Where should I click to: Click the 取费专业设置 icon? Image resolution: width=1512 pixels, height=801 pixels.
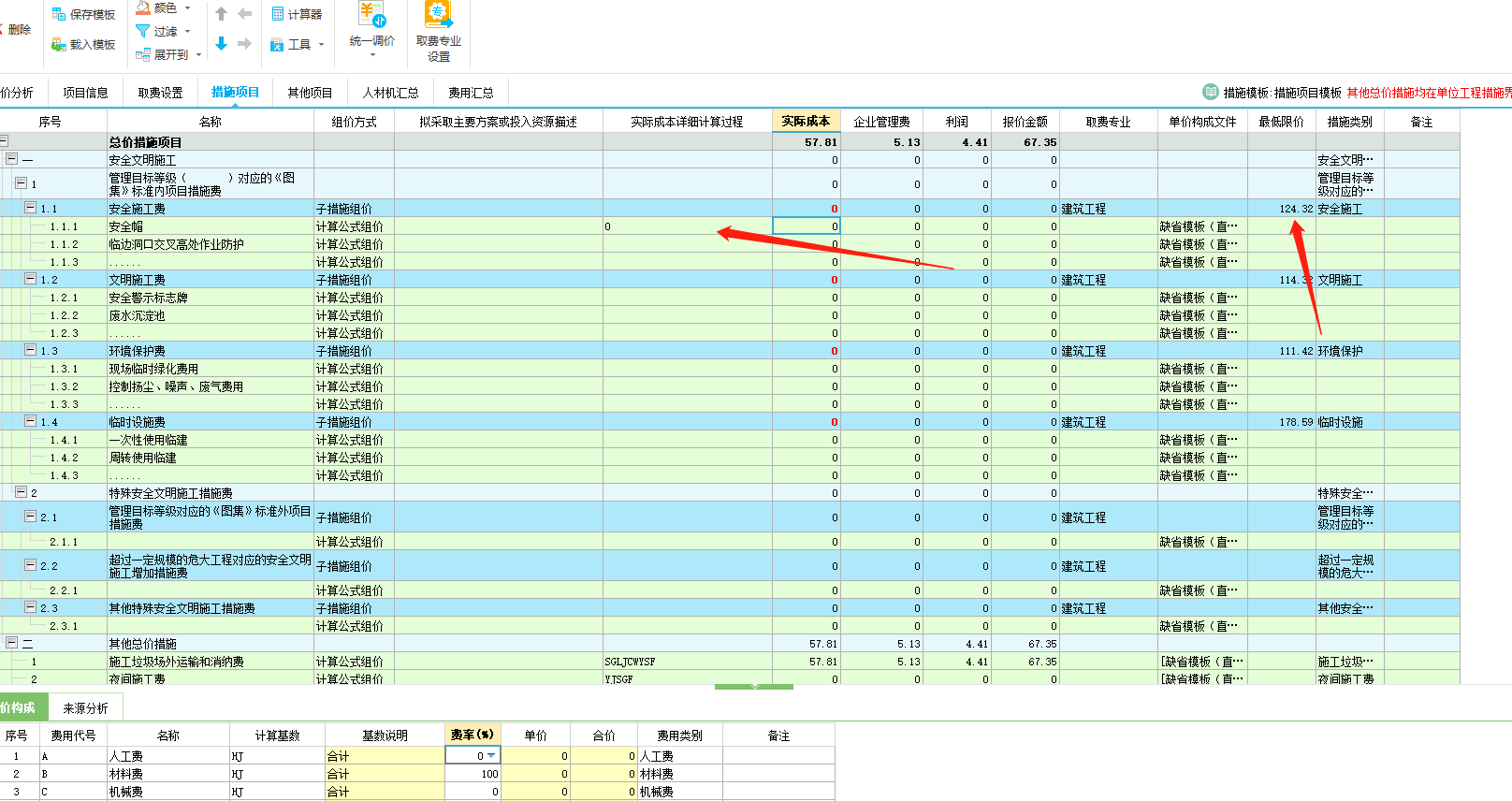pos(438,15)
